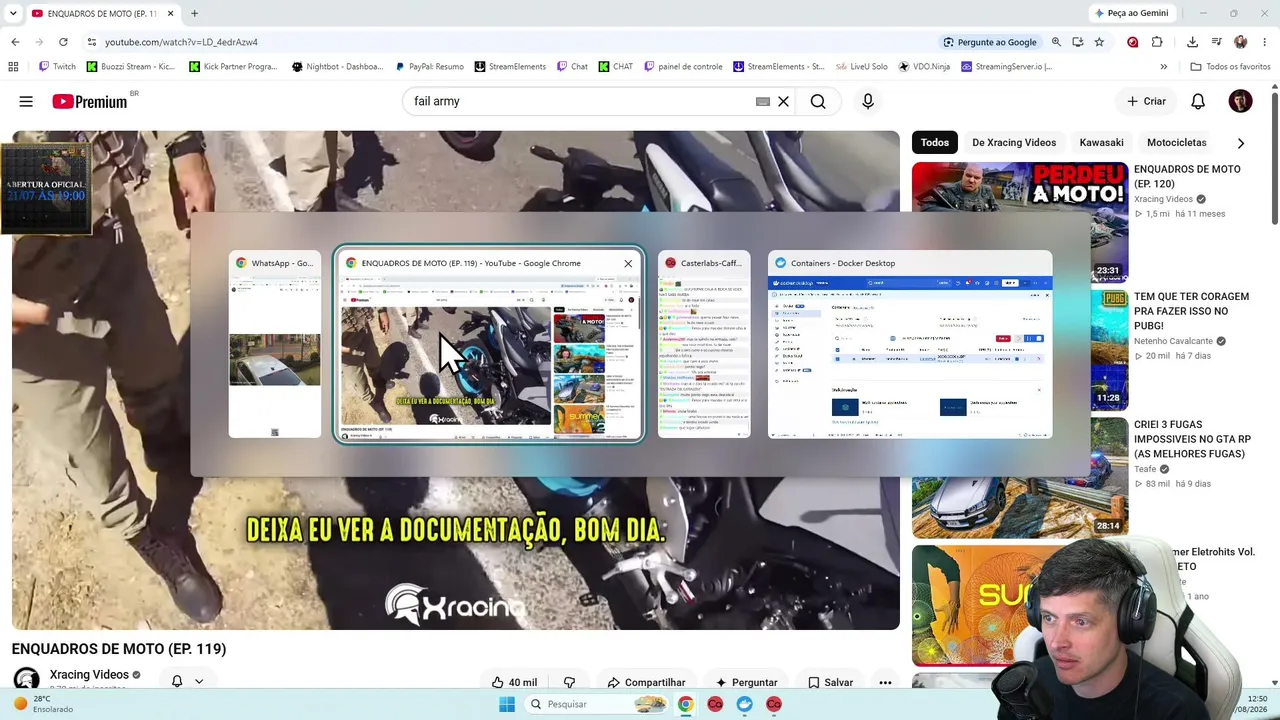Screen dimensions: 1280x720
Task: Go back to the previous page in Chrome
Action: pos(15,42)
